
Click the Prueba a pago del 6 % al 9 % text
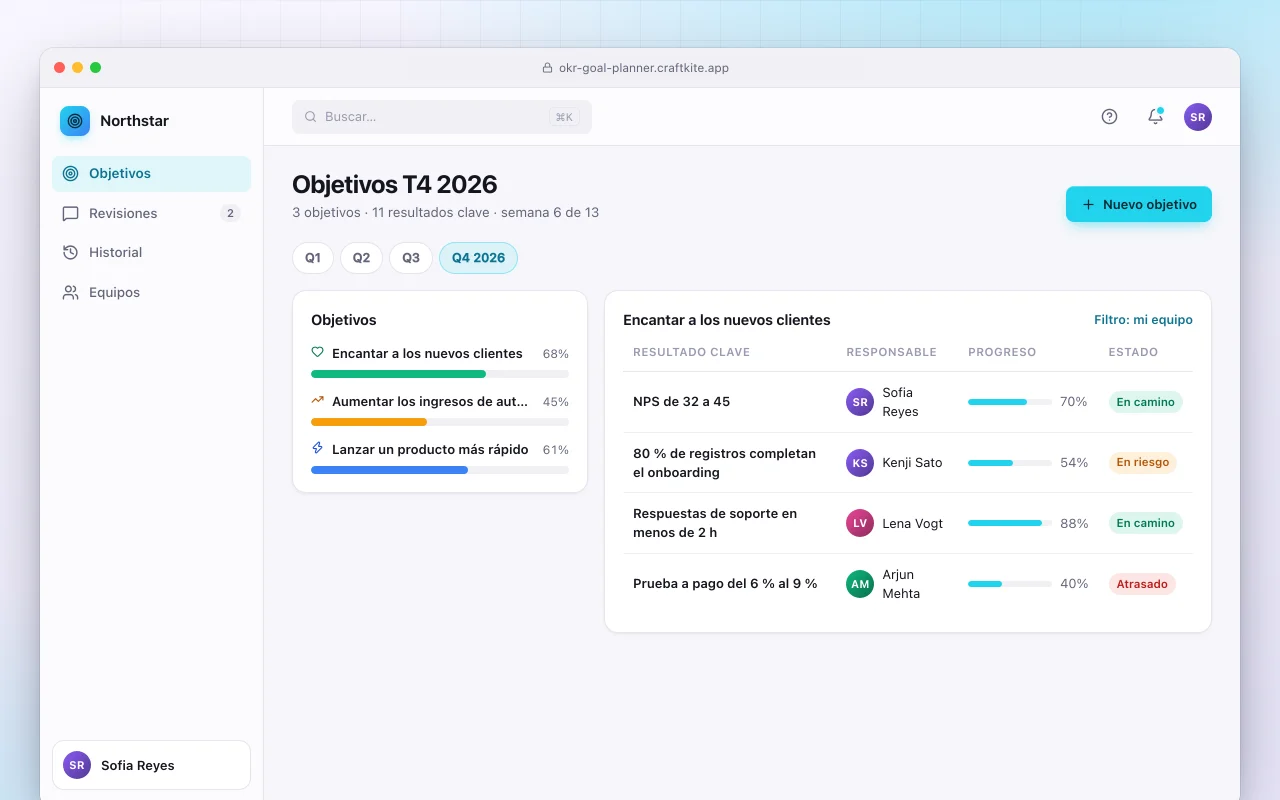(725, 584)
